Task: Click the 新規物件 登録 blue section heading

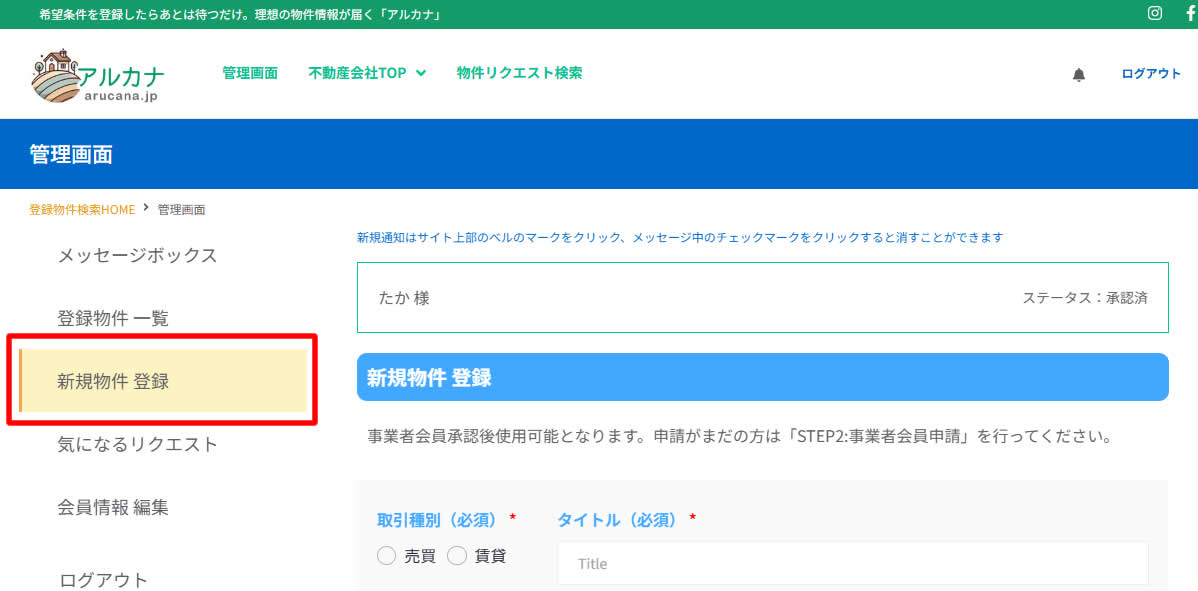Action: [762, 377]
